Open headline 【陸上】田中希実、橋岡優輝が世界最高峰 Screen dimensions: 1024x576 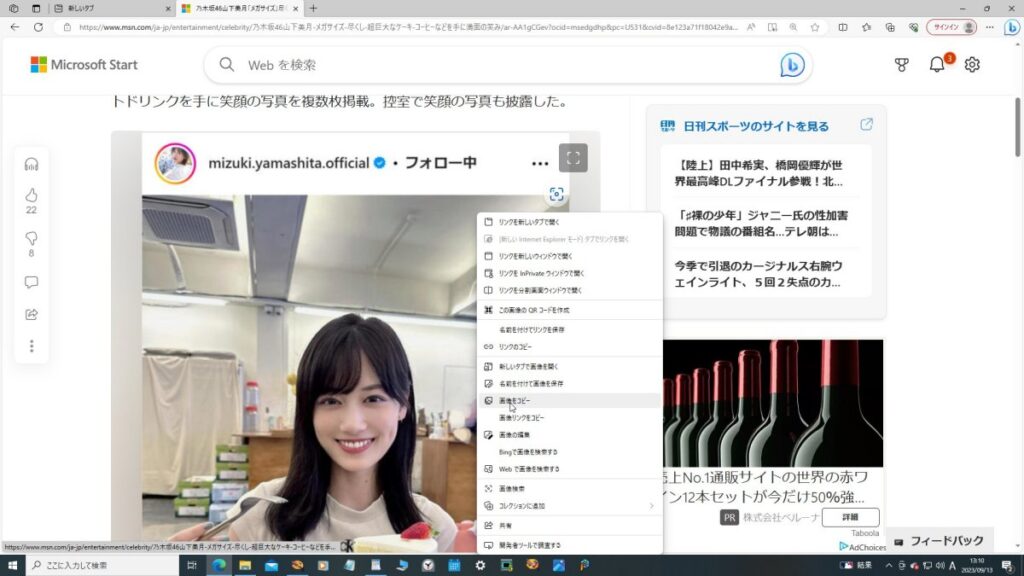[x=758, y=173]
